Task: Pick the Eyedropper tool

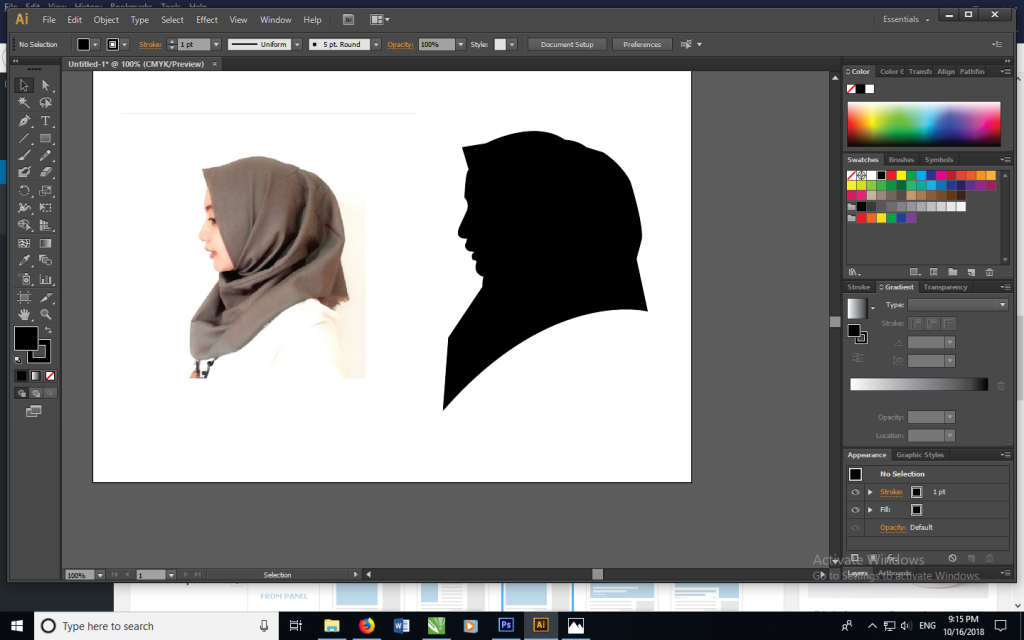Action: click(x=24, y=261)
